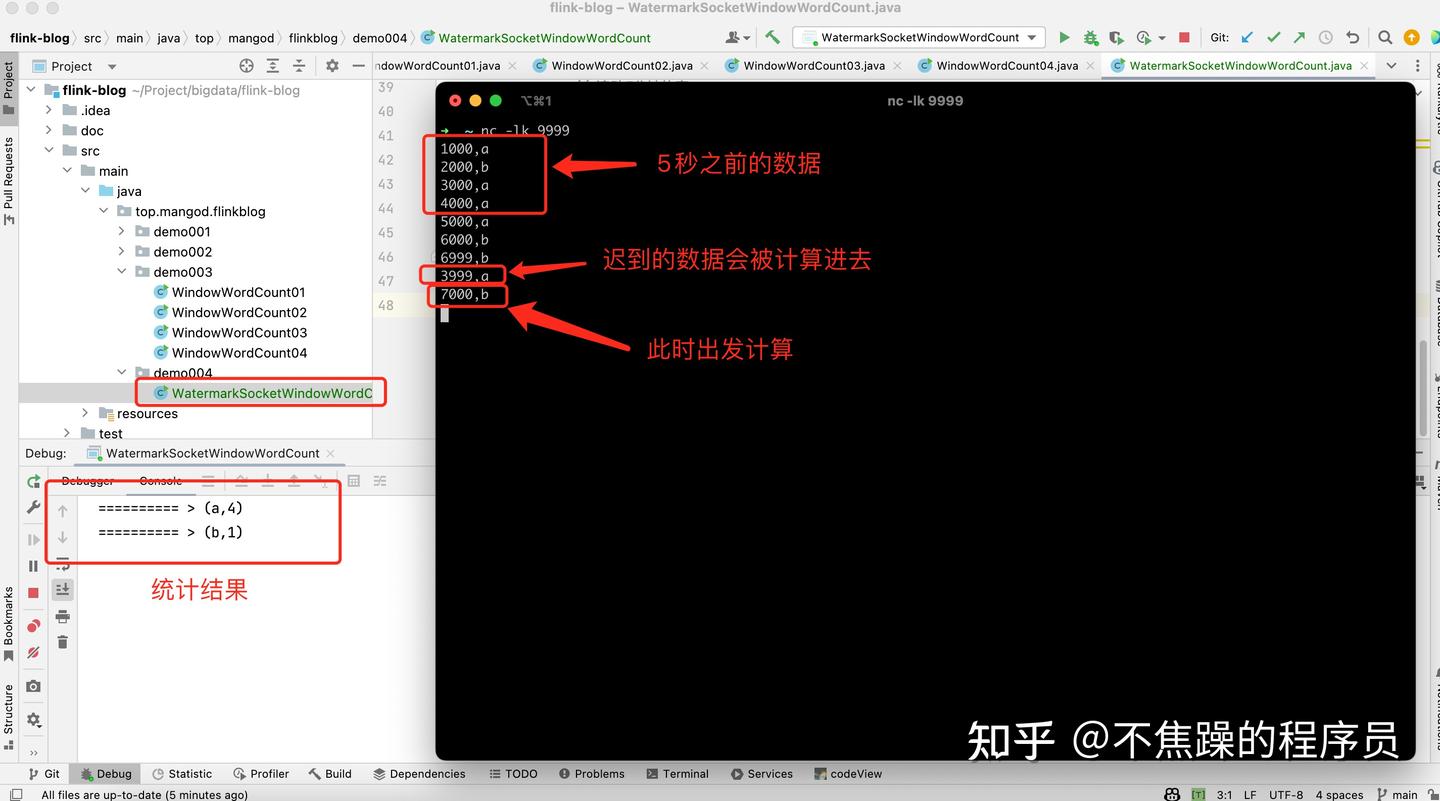Disable scroll-to-end in console output
Image resolution: width=1440 pixels, height=801 pixels.
click(63, 589)
